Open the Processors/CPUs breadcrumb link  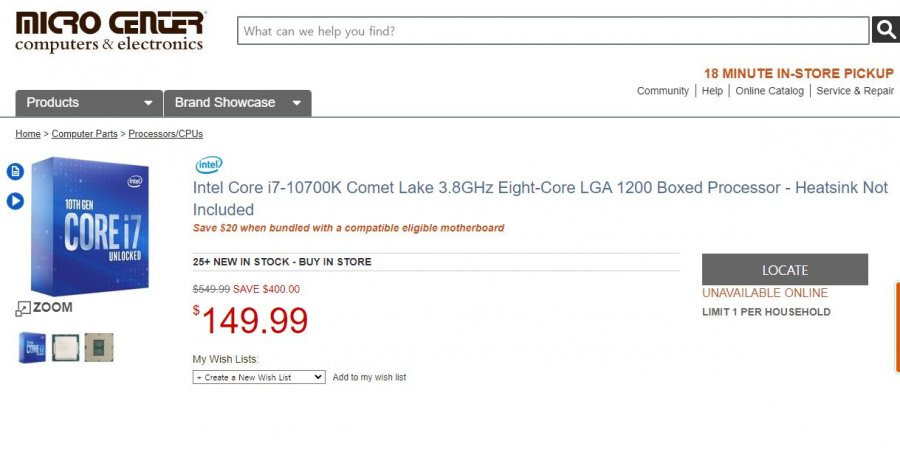165,134
